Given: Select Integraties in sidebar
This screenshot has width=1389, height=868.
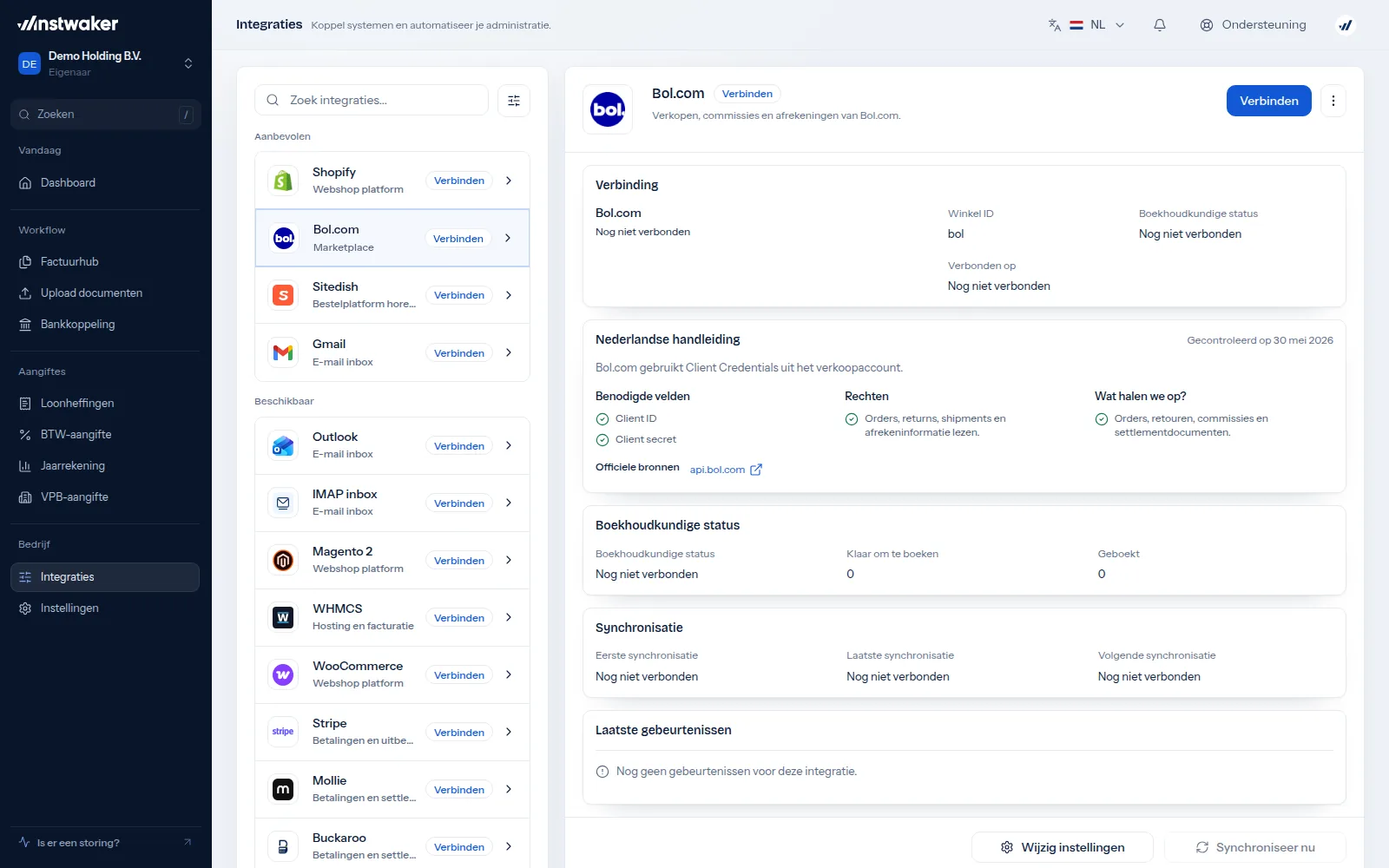Looking at the screenshot, I should pos(105,577).
